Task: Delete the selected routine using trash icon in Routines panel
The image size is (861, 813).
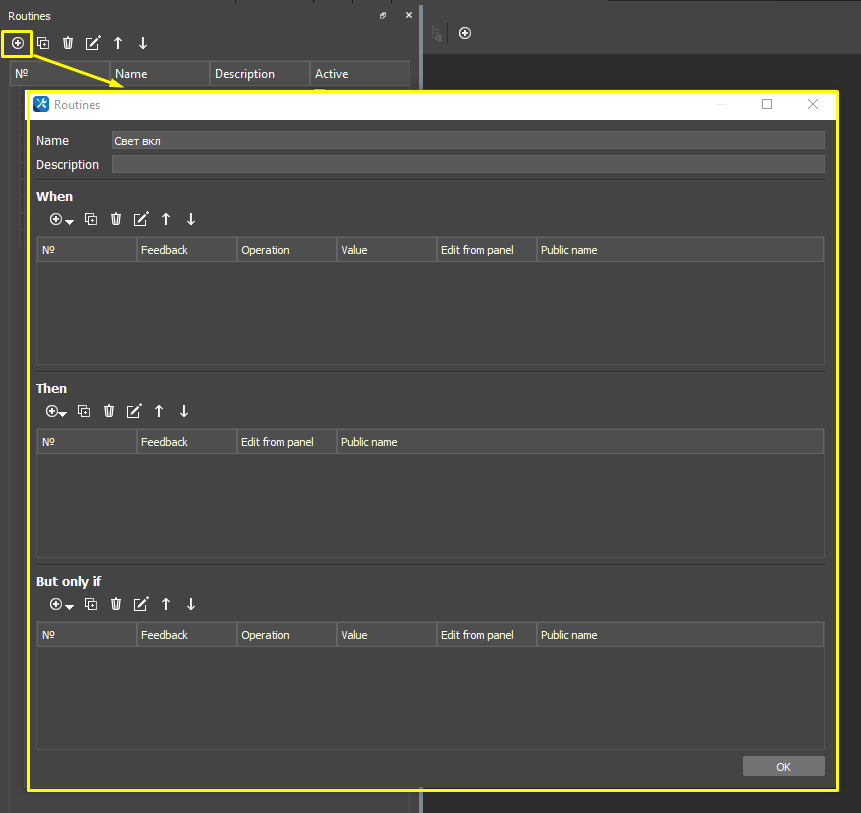Action: [x=68, y=43]
